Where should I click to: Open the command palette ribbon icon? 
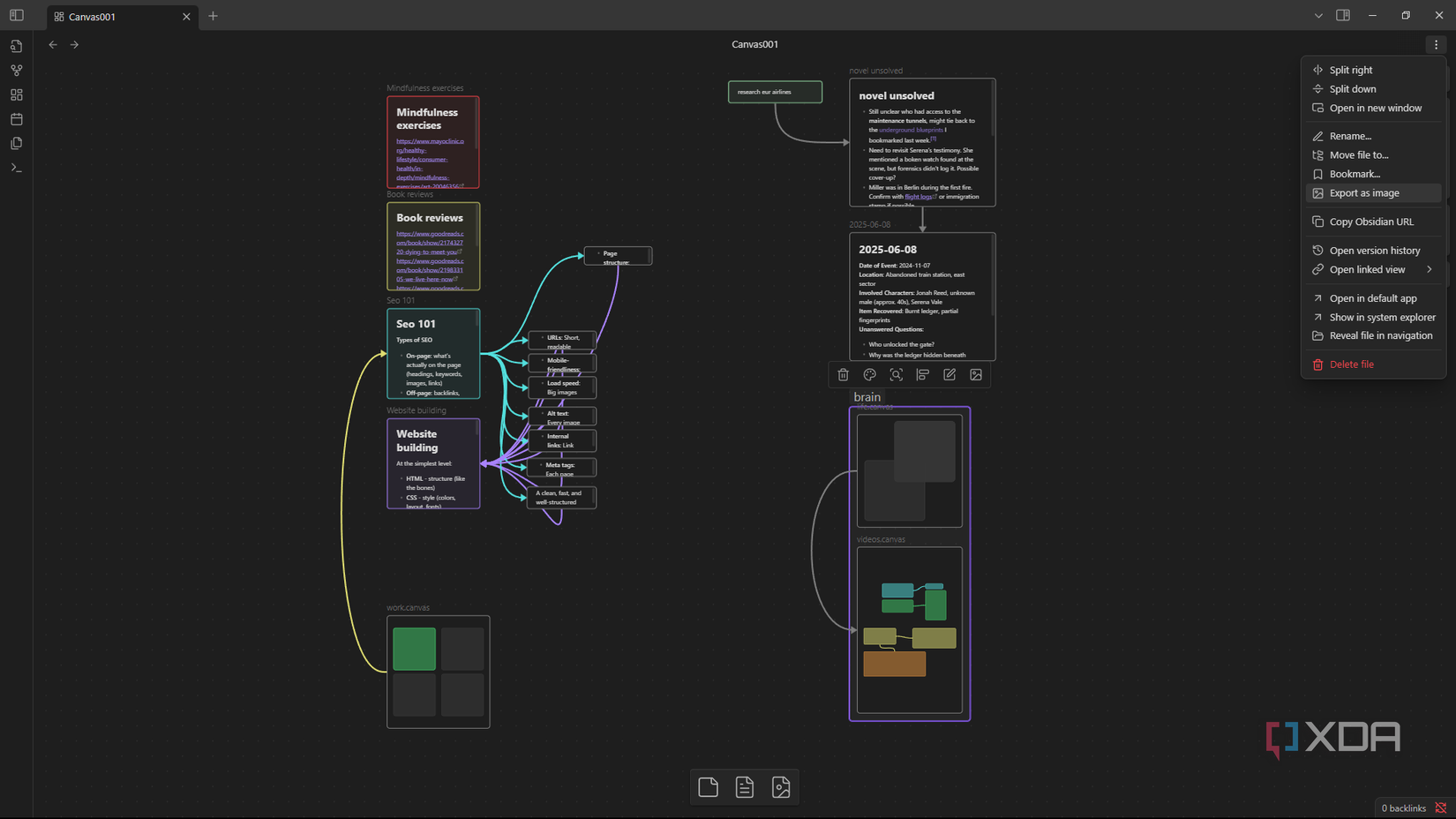16,168
